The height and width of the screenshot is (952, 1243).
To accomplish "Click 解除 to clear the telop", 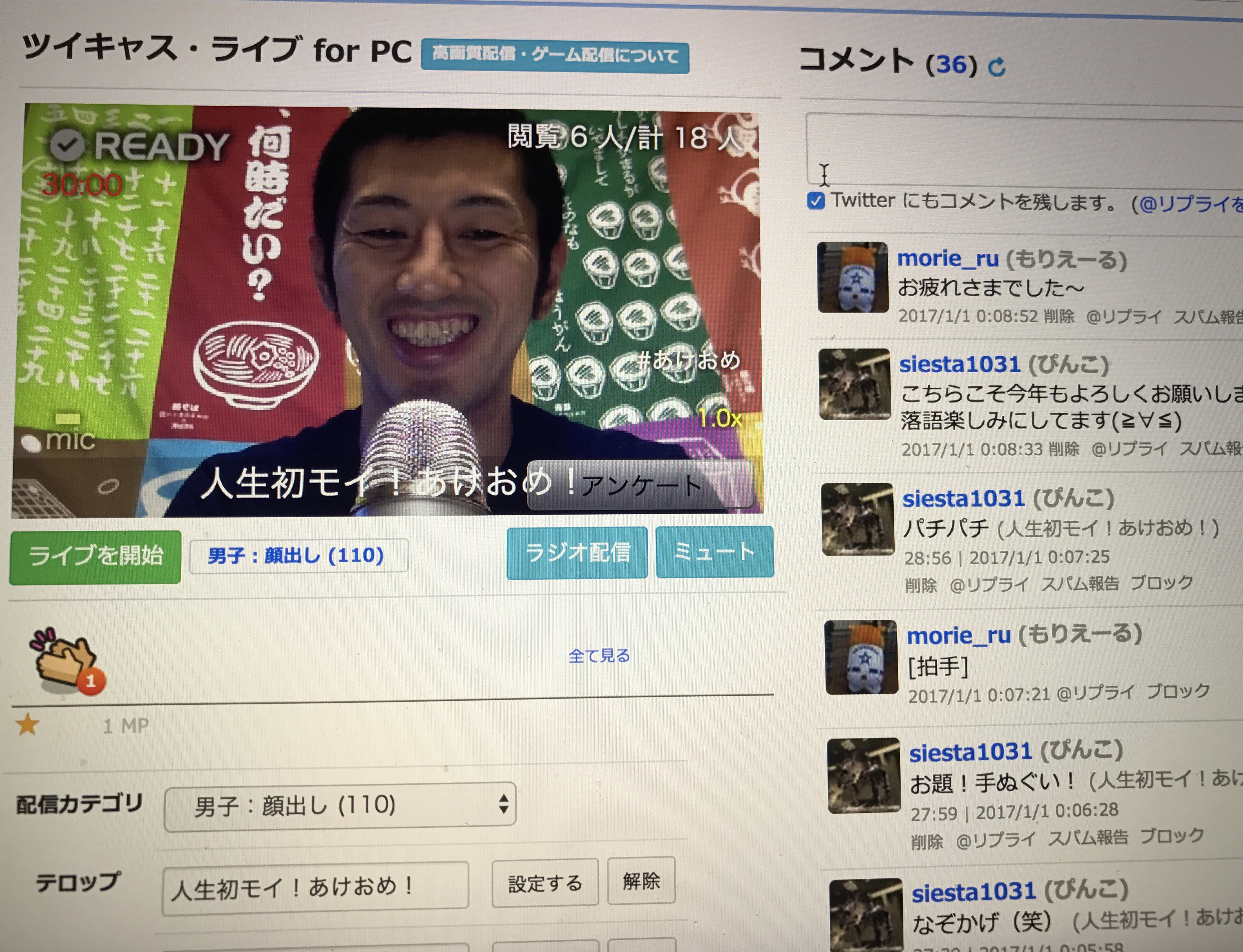I will tap(641, 880).
